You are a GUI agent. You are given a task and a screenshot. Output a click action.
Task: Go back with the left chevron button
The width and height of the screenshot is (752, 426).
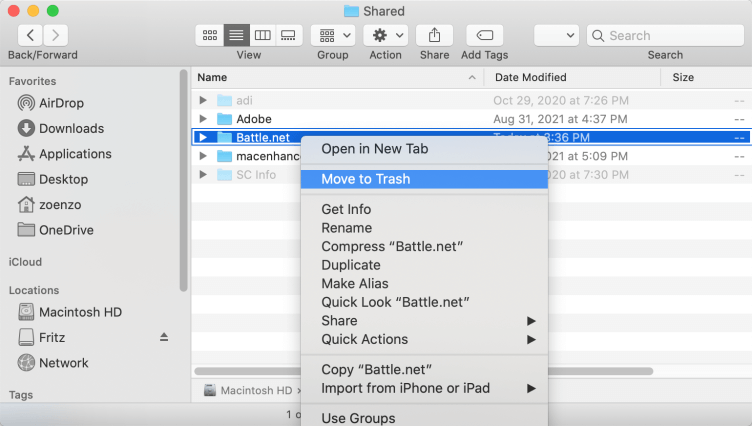coord(30,35)
